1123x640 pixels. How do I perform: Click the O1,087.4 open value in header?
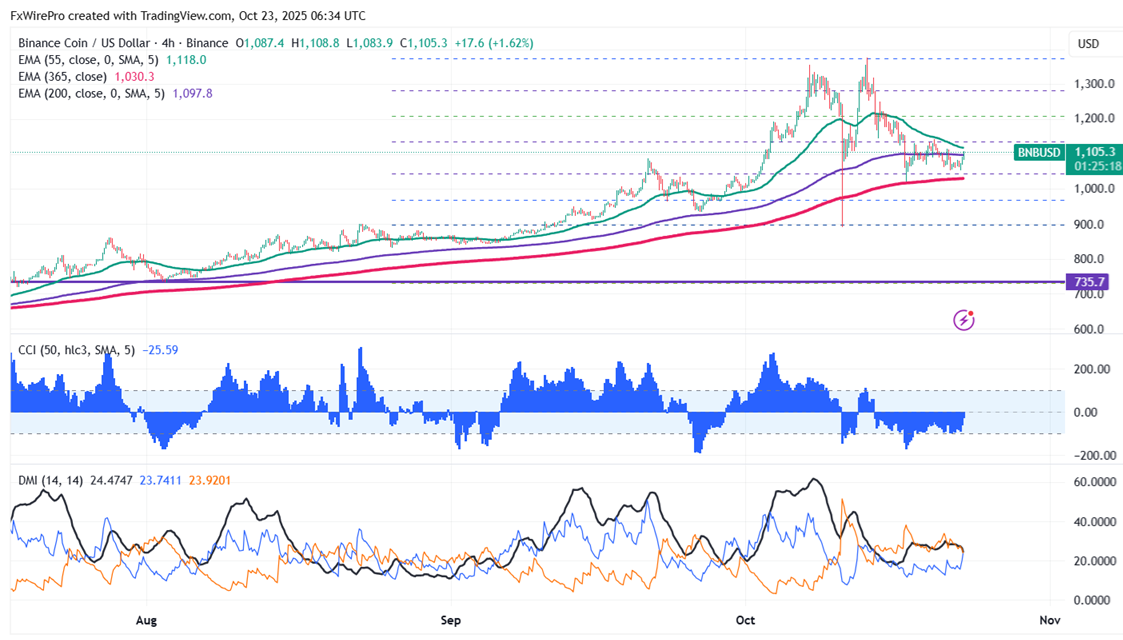tap(260, 43)
